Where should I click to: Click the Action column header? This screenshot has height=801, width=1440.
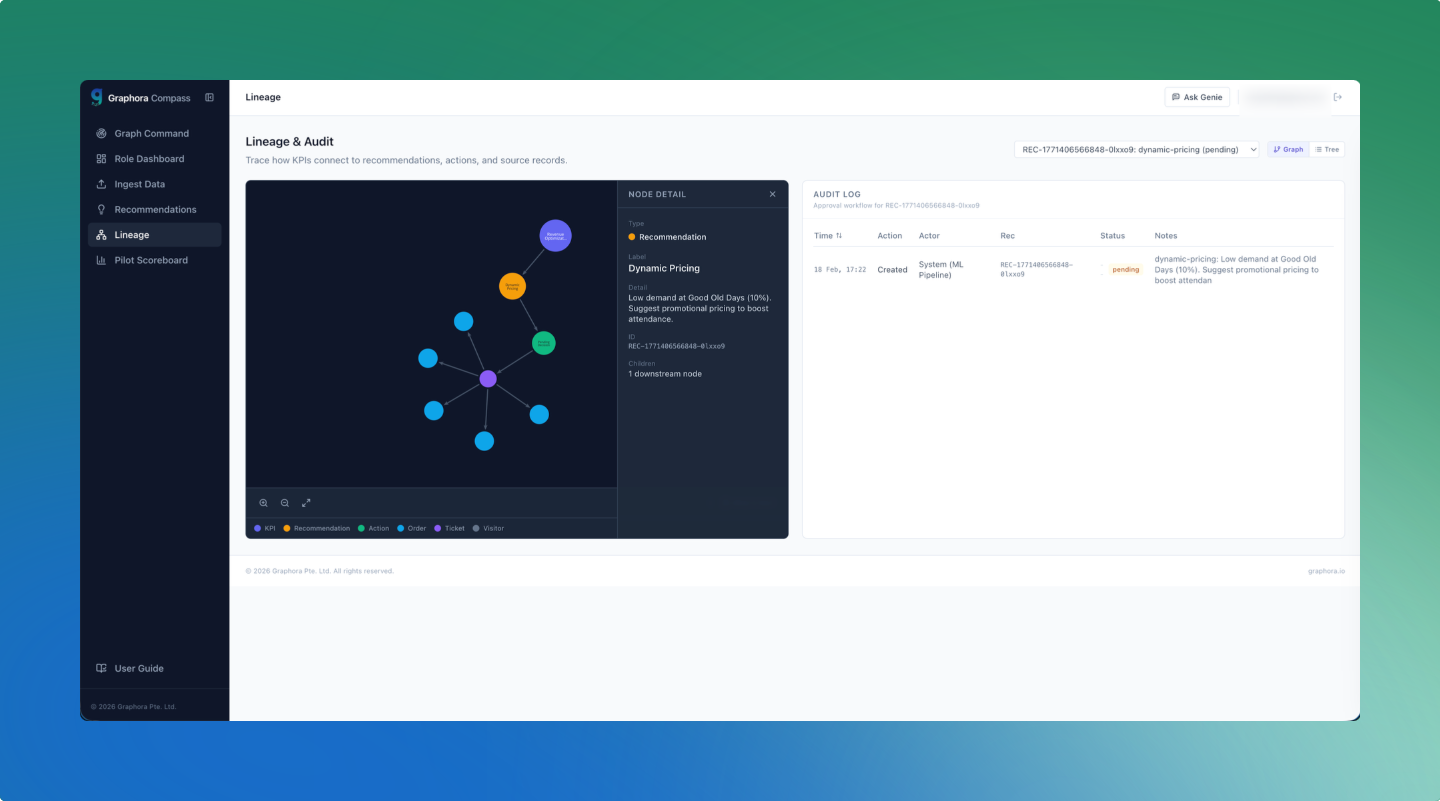click(x=890, y=236)
